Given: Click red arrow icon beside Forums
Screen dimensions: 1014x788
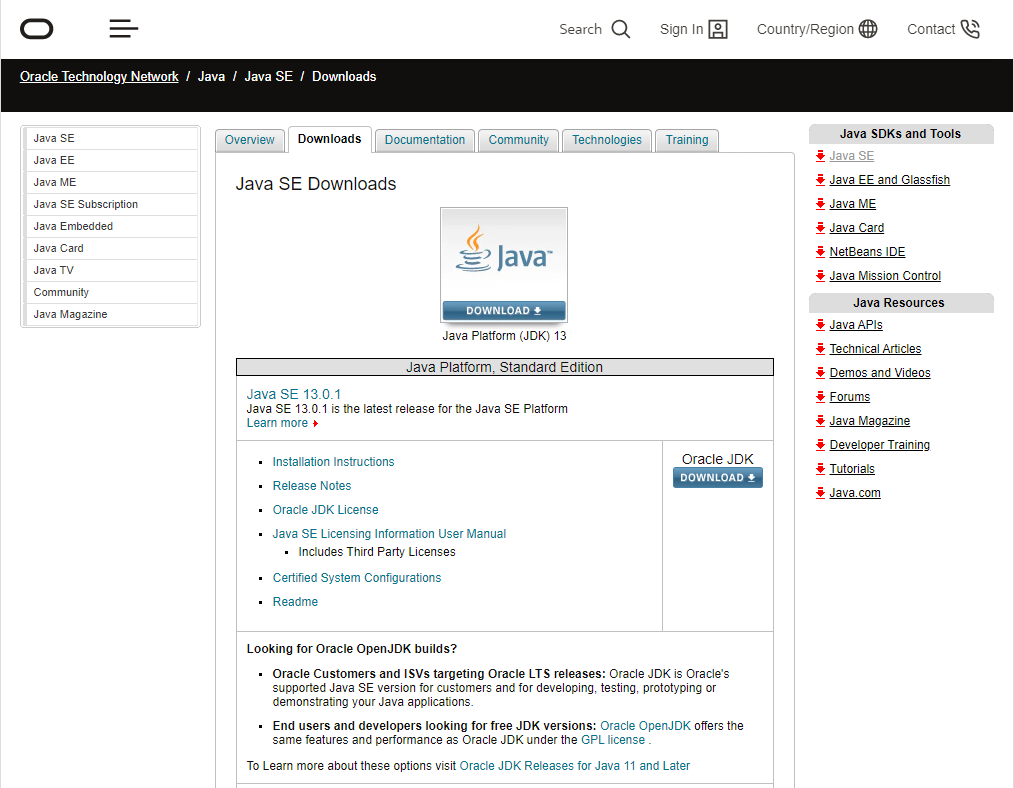Looking at the screenshot, I should coord(820,396).
